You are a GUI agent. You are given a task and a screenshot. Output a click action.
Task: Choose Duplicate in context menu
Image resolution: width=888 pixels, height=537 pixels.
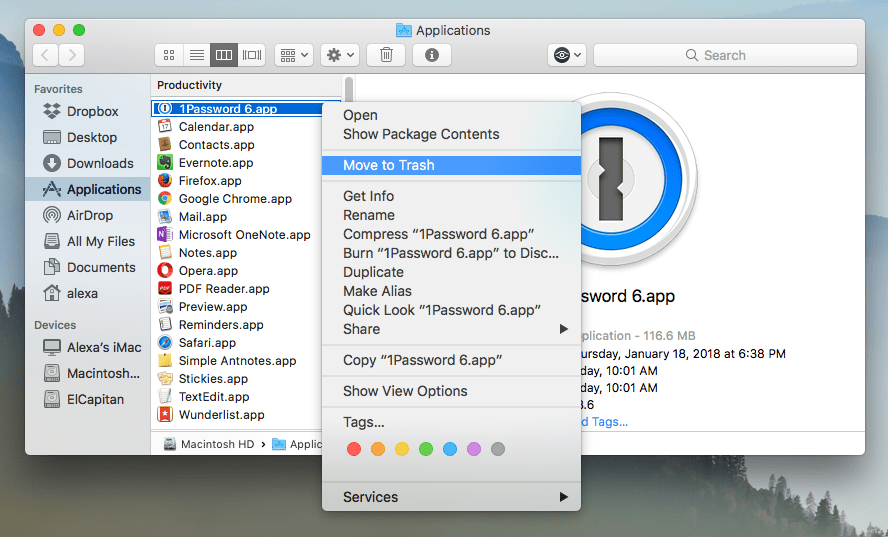[x=451, y=272]
